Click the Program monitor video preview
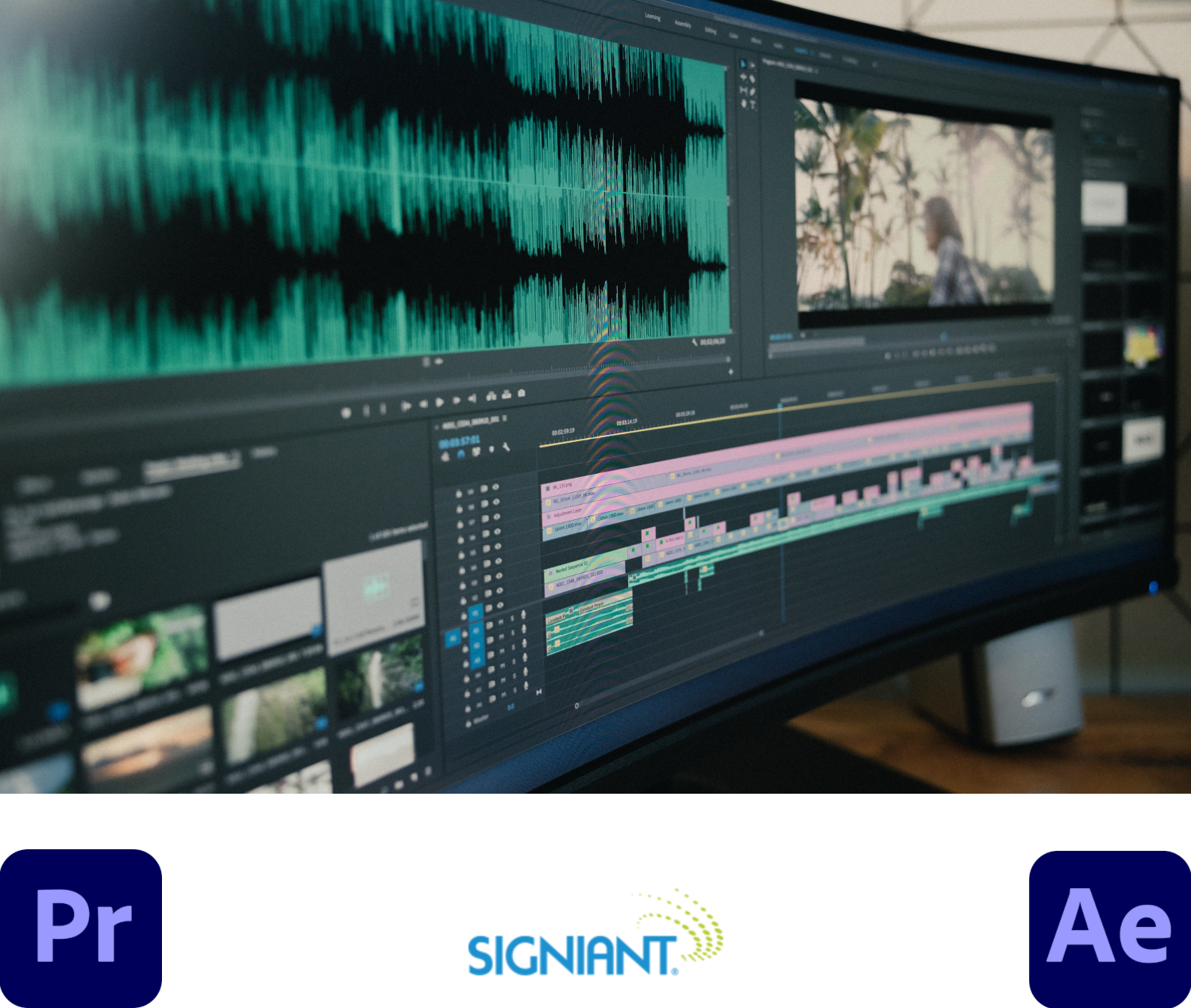Viewport: 1191px width, 1008px height. pyautogui.click(x=925, y=205)
